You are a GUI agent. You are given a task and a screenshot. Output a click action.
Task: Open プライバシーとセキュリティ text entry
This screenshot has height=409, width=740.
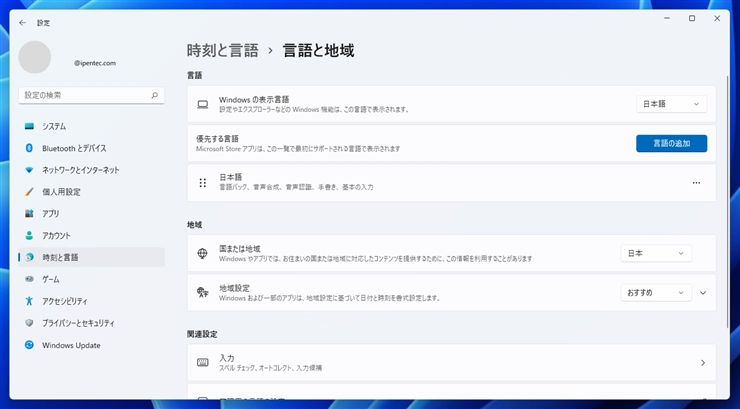click(78, 323)
